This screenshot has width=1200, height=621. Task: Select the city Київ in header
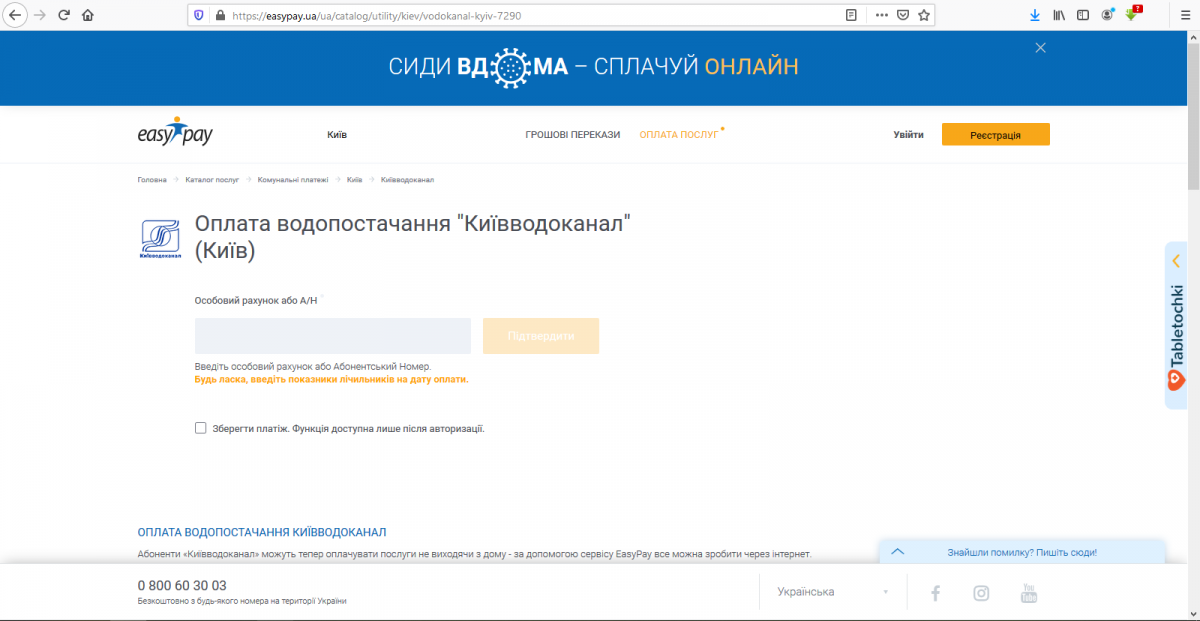point(337,134)
